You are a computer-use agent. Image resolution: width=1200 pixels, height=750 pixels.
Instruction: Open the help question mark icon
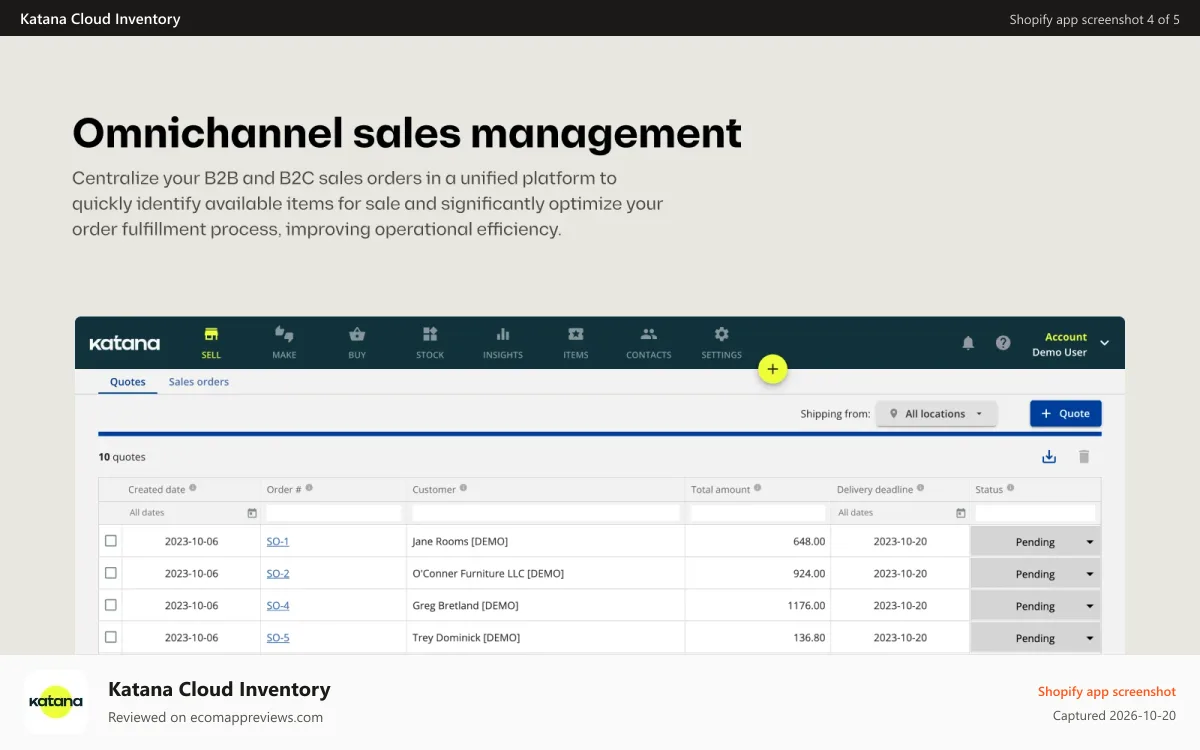click(1003, 343)
